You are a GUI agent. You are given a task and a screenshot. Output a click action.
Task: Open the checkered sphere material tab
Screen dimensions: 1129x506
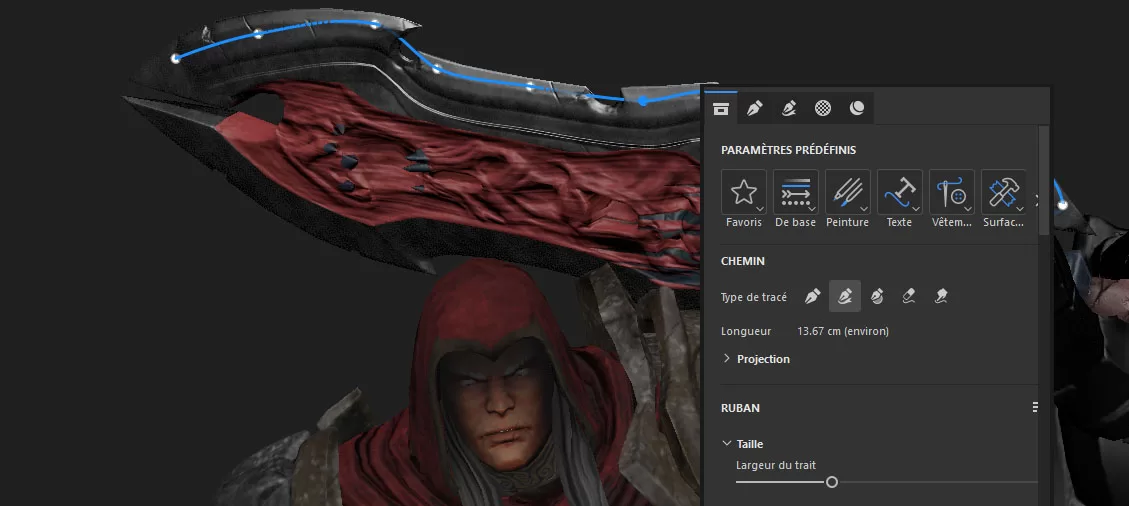tap(823, 108)
